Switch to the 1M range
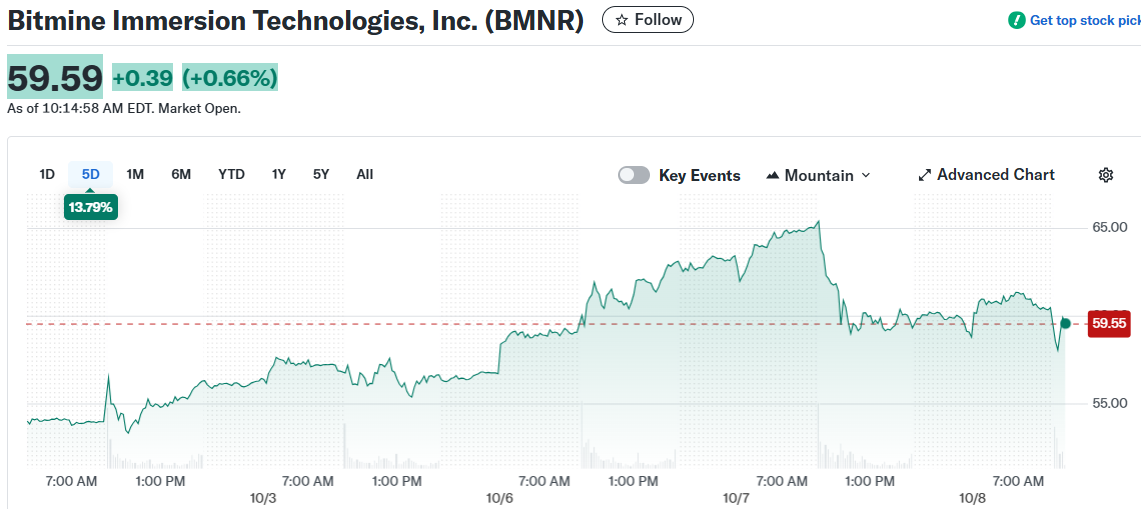Screen dimensions: 1141x509 pyautogui.click(x=135, y=174)
